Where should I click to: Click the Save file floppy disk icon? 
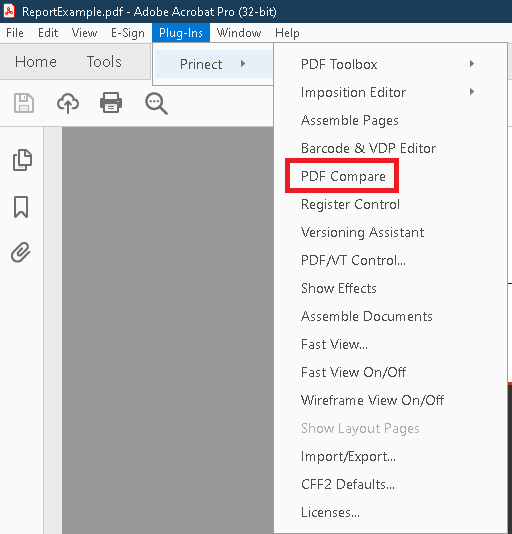point(24,103)
